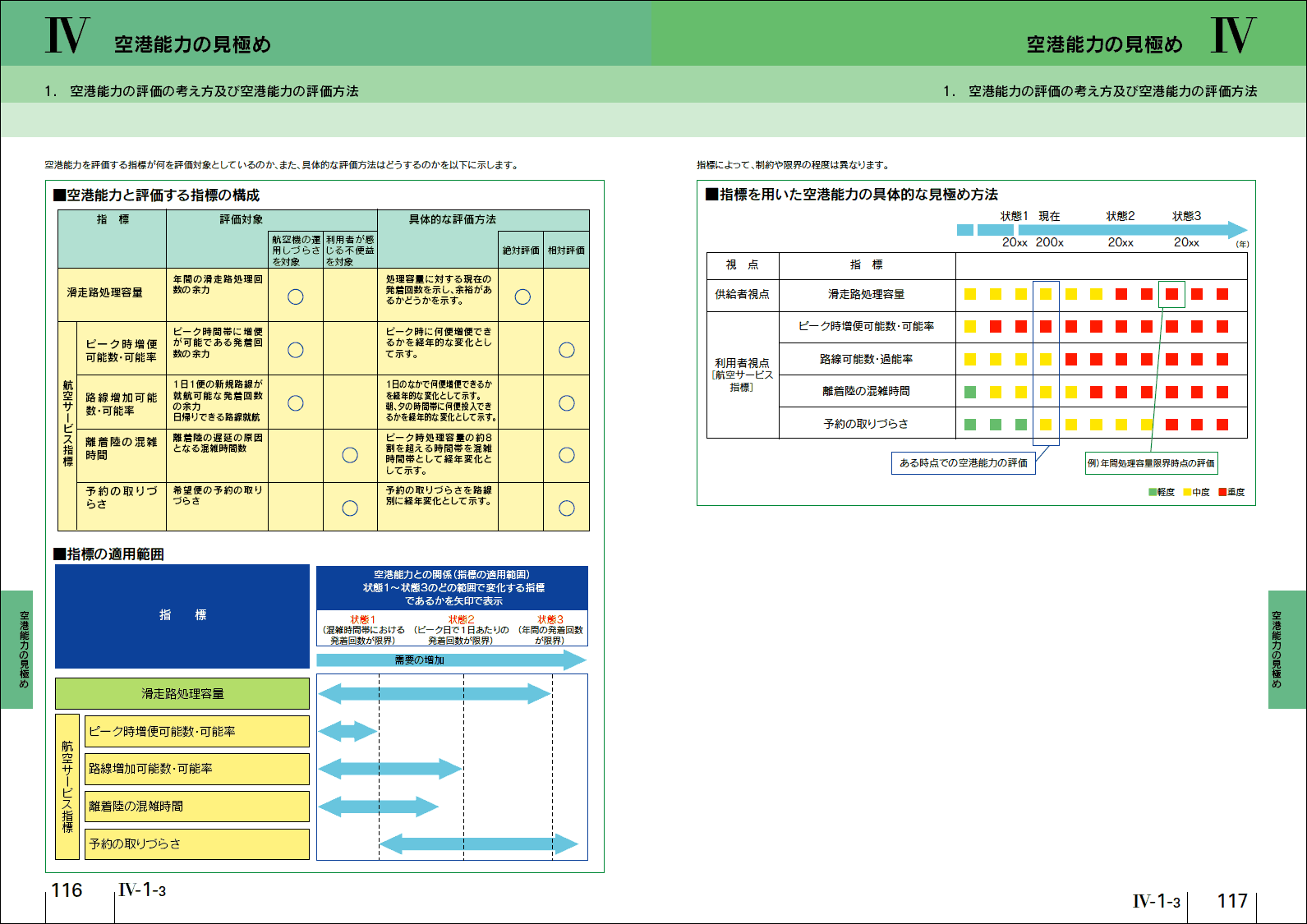Click the 状態3 label above the timeline
The height and width of the screenshot is (924, 1307).
1186,216
